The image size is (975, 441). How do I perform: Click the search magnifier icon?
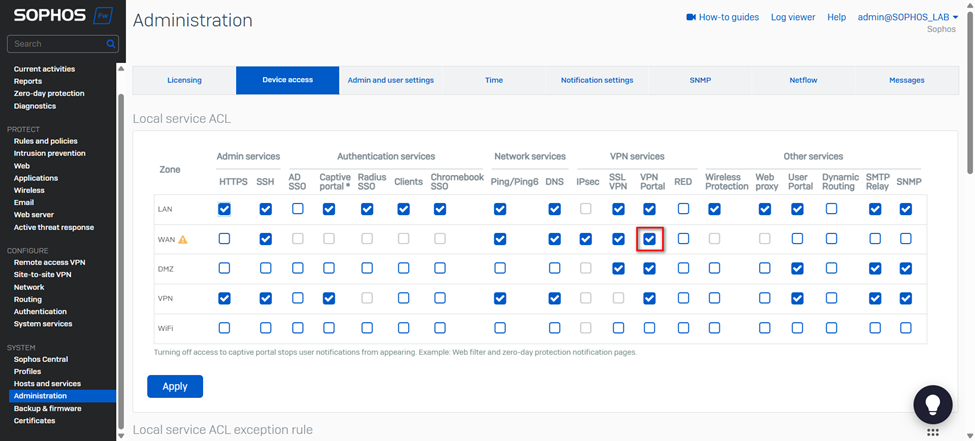pos(110,44)
